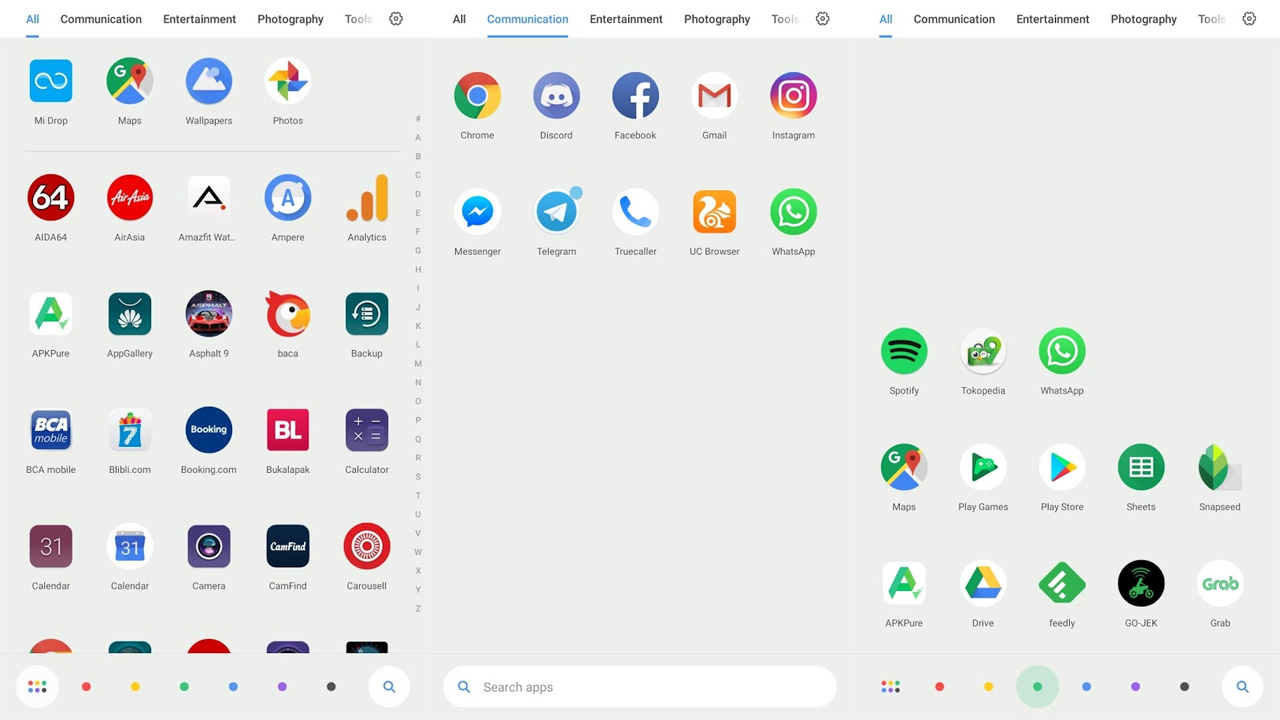Open Facebook Messenger
Viewport: 1280px width, 720px height.
(478, 212)
